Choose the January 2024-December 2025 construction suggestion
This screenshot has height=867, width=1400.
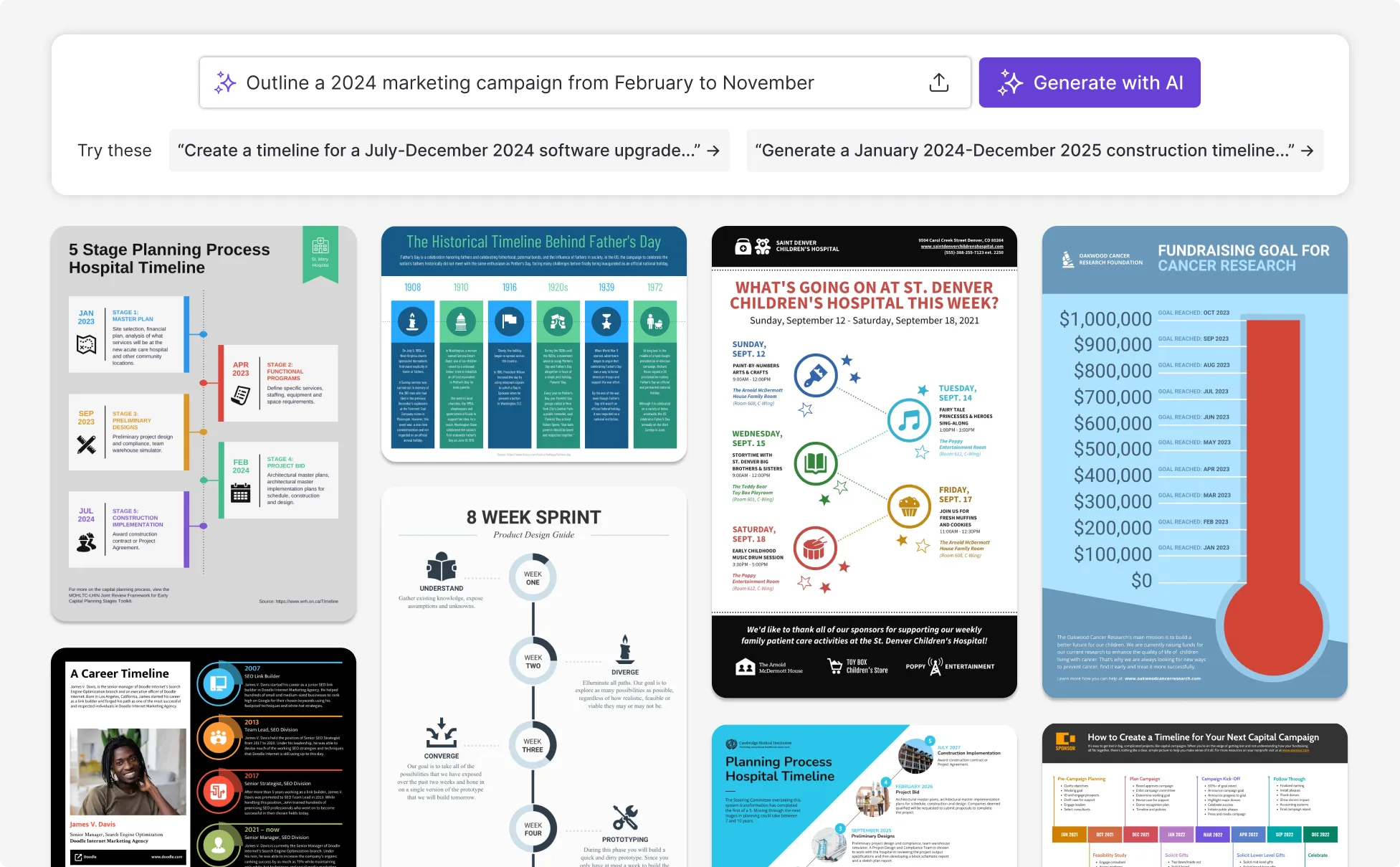tap(1034, 151)
